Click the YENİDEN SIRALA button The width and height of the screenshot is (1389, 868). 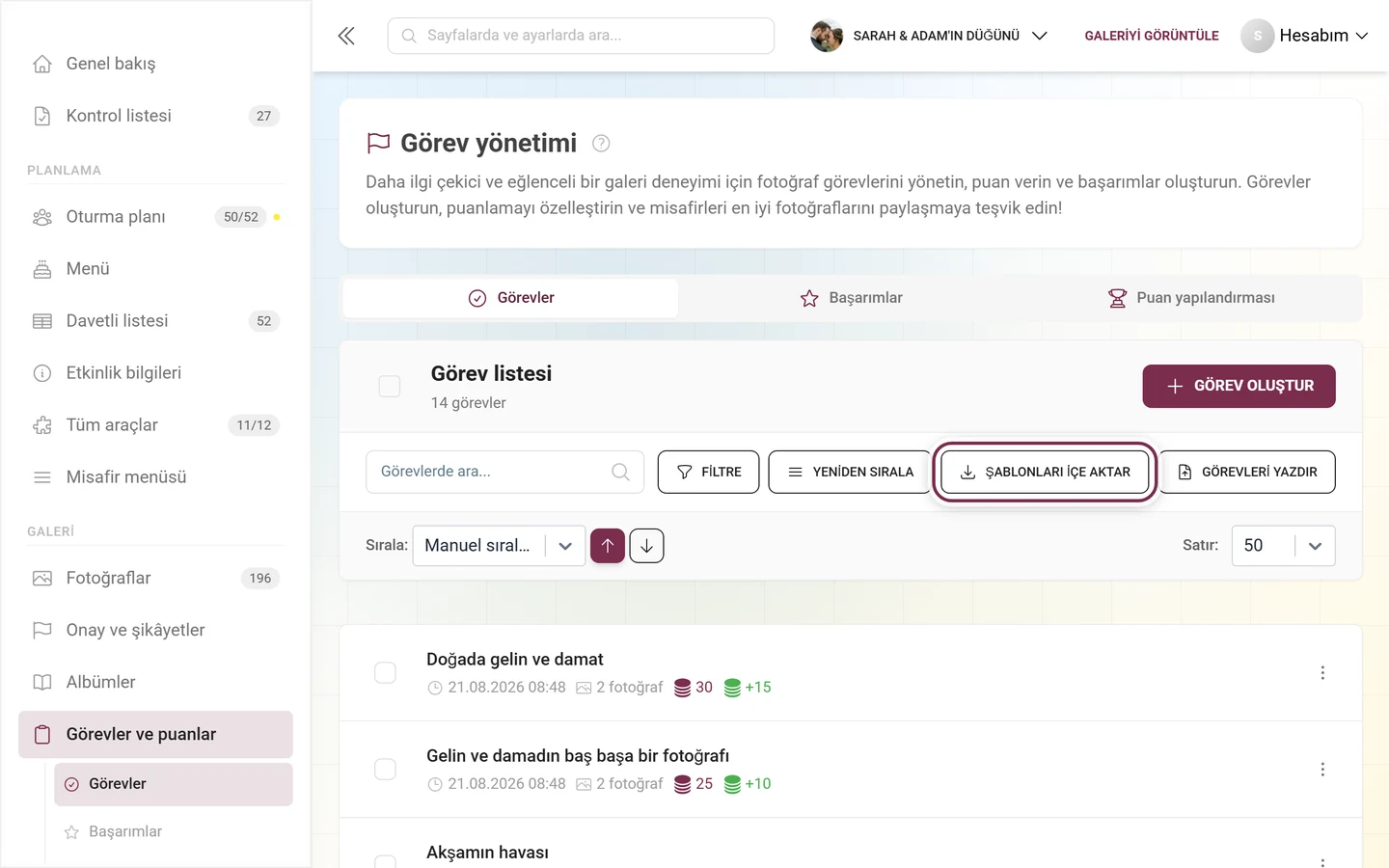pyautogui.click(x=849, y=472)
